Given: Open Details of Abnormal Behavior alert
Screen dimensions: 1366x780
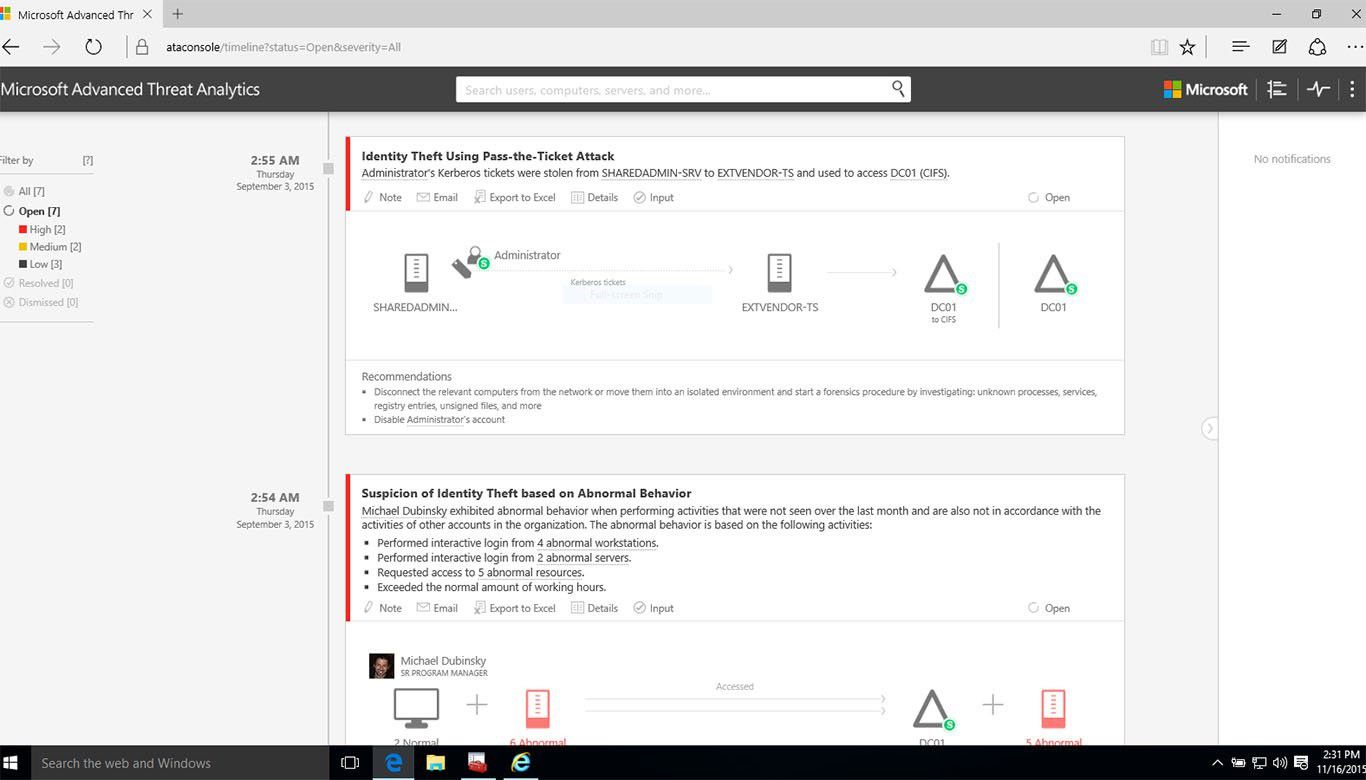Looking at the screenshot, I should tap(594, 608).
